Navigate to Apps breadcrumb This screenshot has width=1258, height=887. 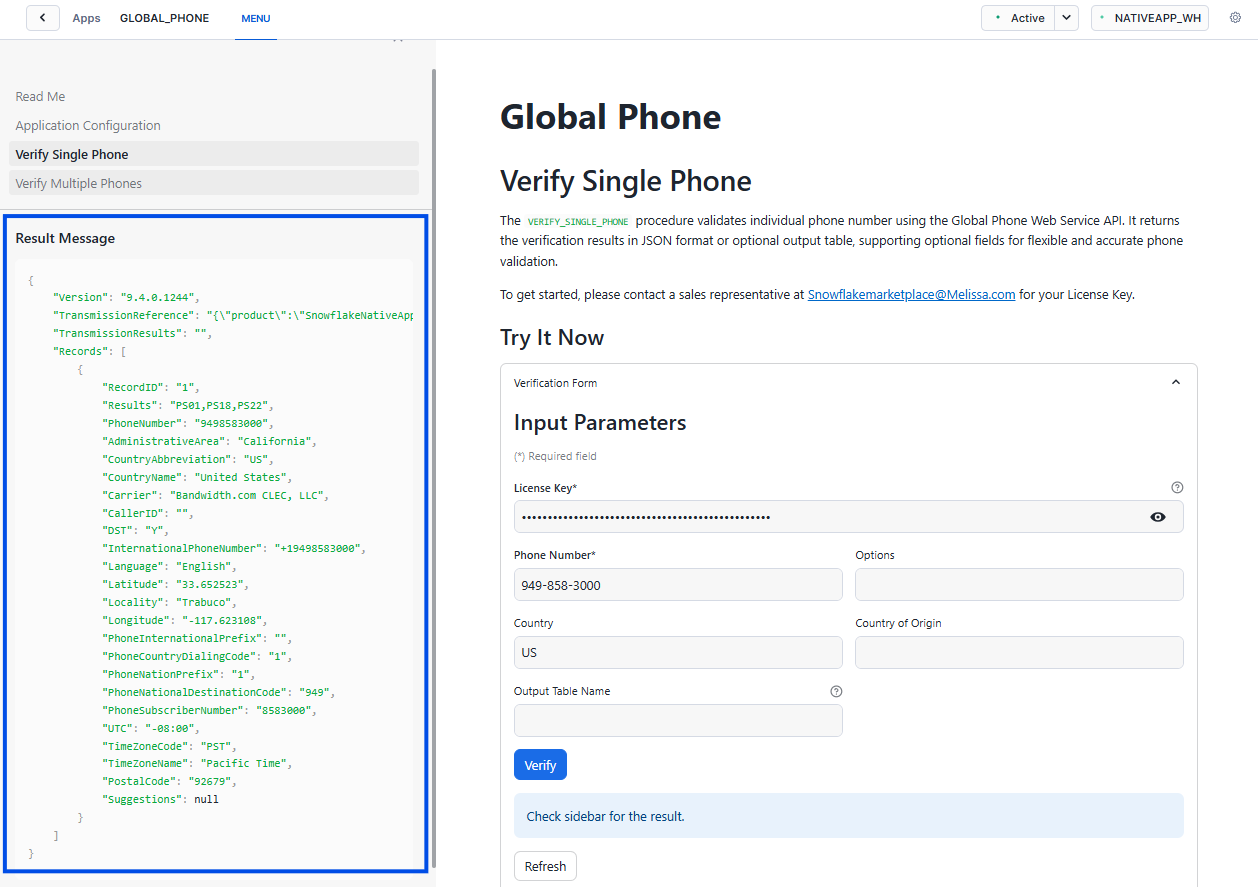click(x=86, y=18)
